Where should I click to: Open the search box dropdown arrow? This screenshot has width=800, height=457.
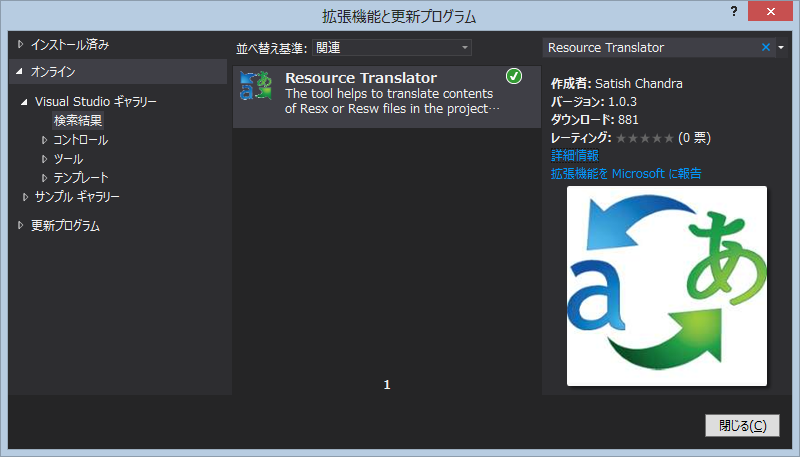pyautogui.click(x=781, y=47)
